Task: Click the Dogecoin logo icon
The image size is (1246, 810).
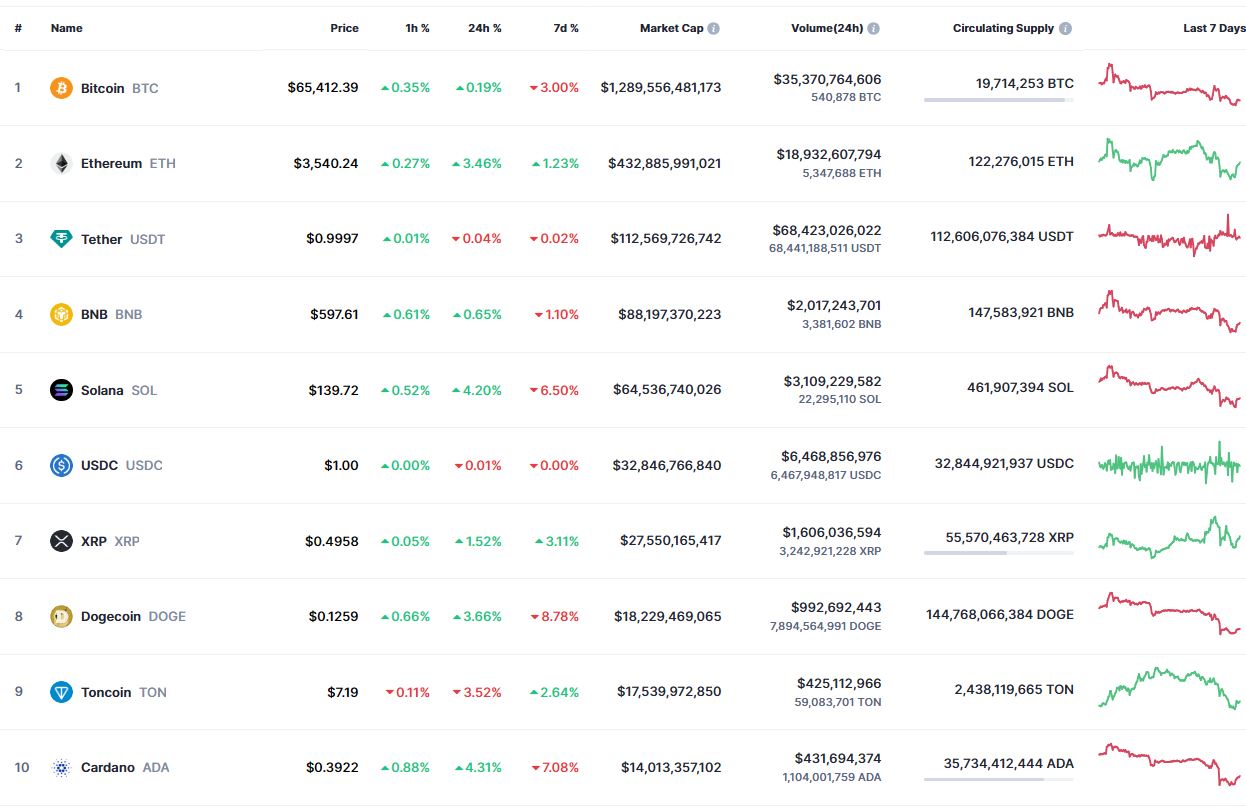Action: pyautogui.click(x=61, y=616)
